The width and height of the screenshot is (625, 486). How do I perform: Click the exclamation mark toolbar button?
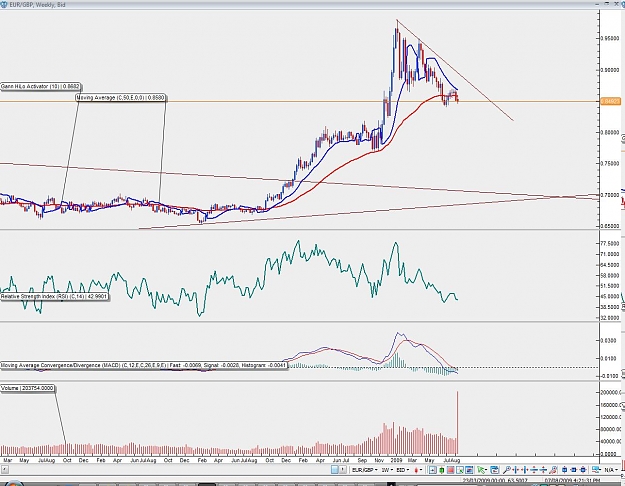tap(343, 470)
